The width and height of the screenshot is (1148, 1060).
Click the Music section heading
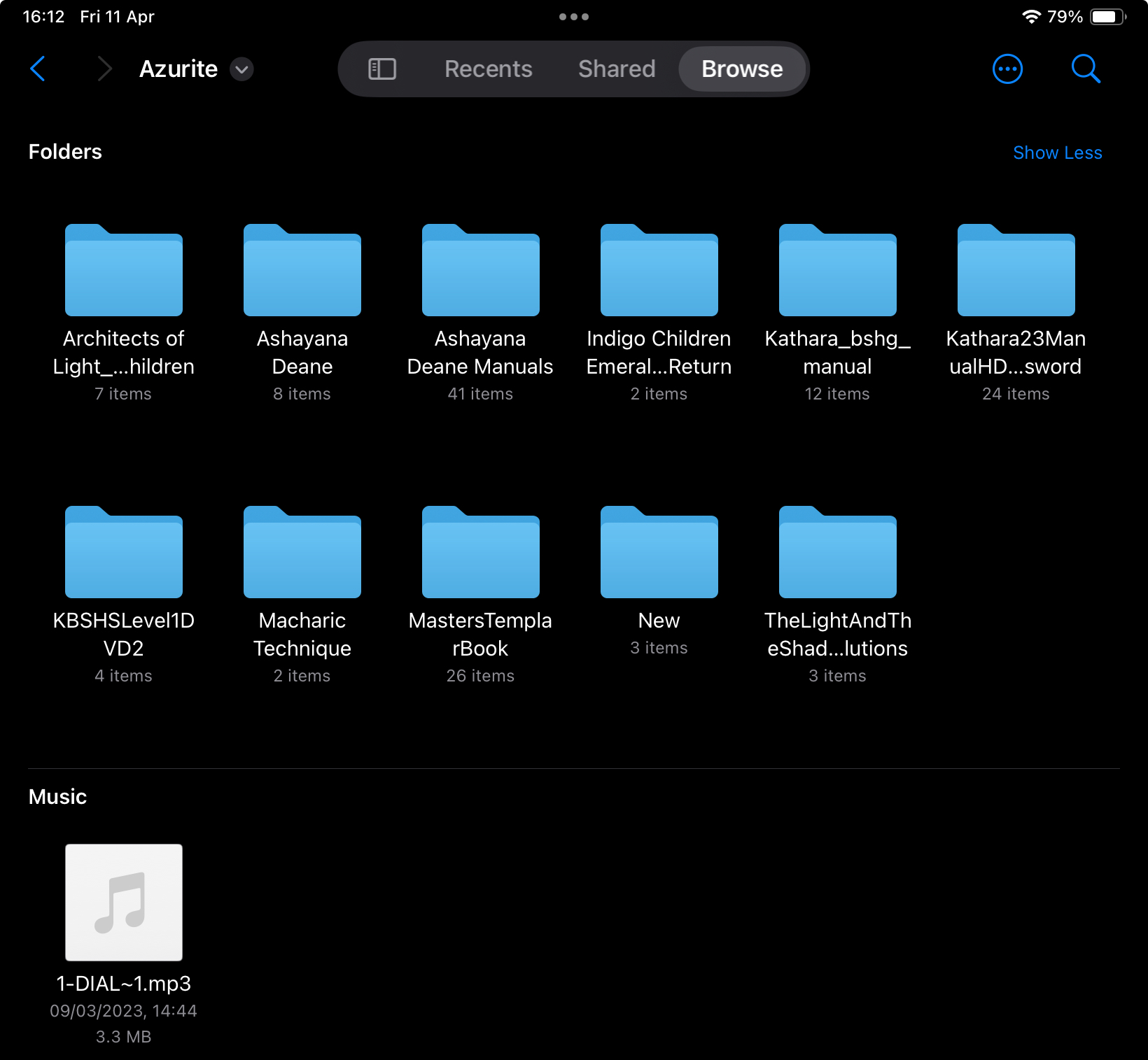57,797
